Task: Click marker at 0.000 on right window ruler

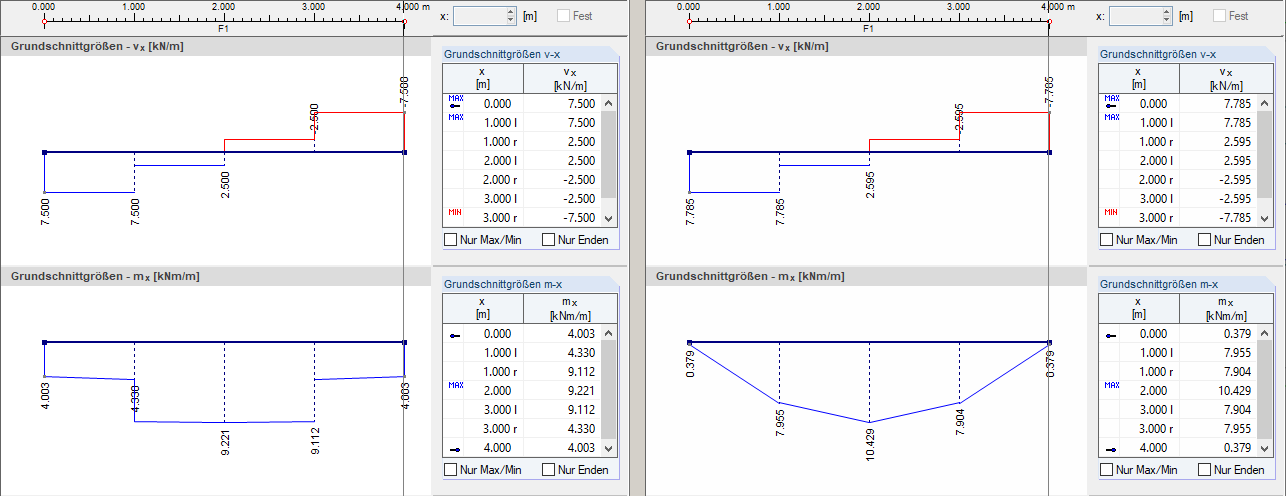Action: tap(689, 20)
